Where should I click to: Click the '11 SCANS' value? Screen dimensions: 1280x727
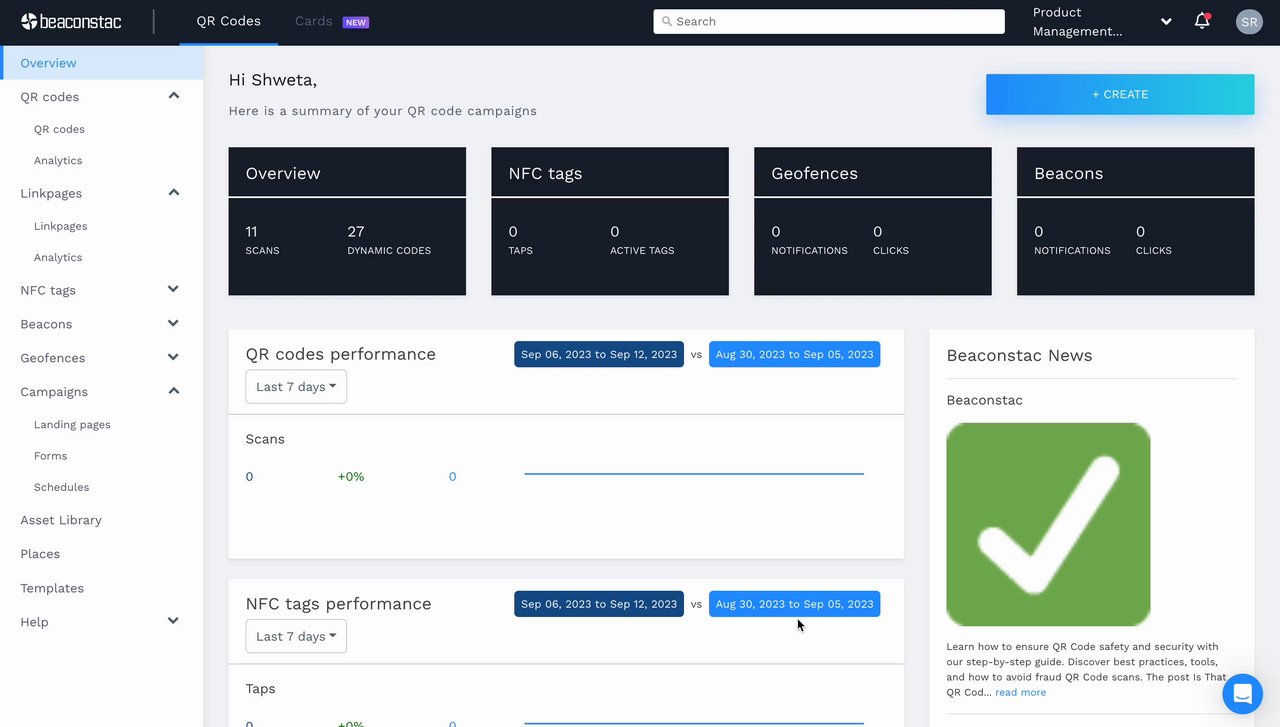click(263, 240)
